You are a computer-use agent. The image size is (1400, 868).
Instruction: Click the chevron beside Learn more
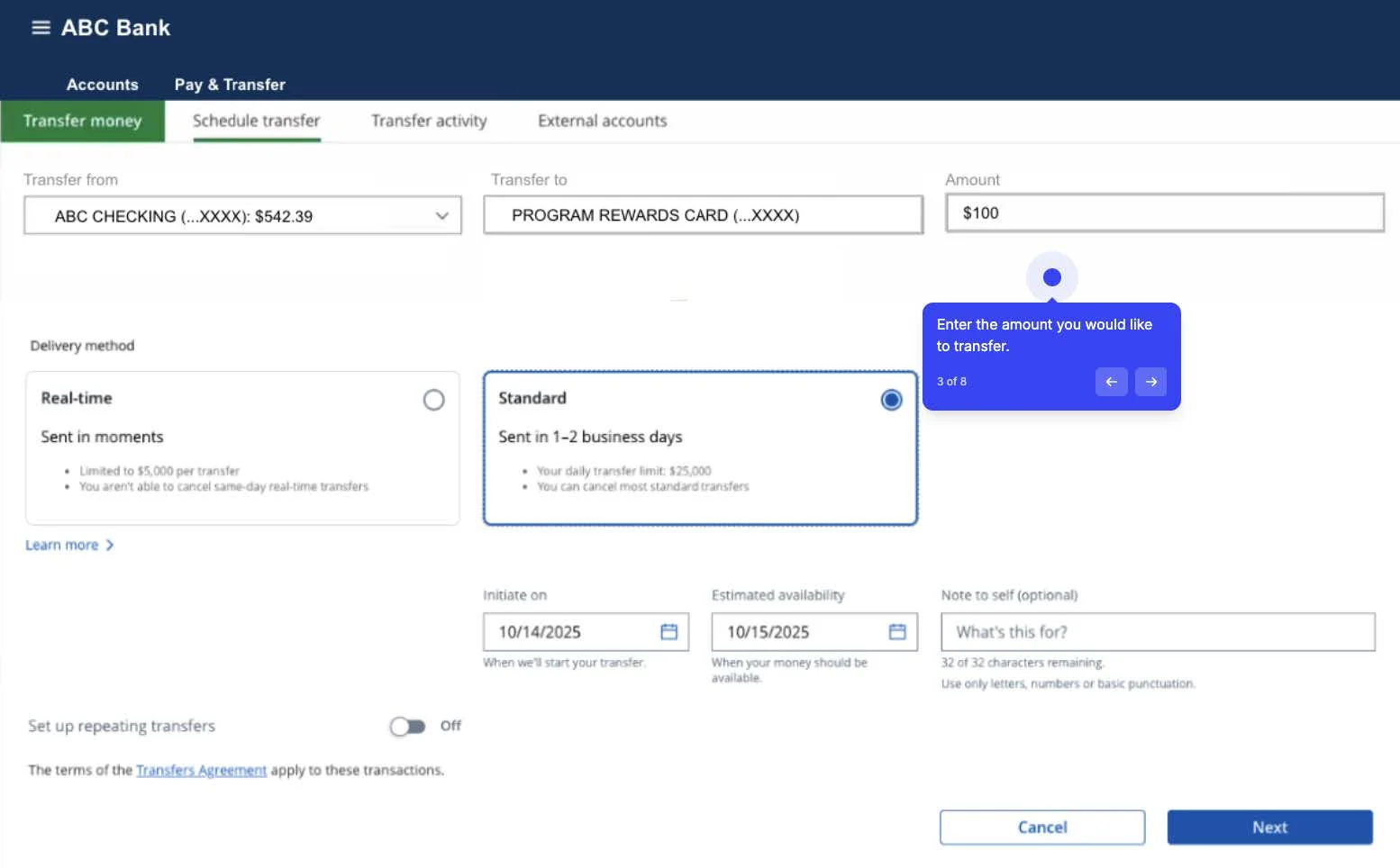[x=110, y=545]
